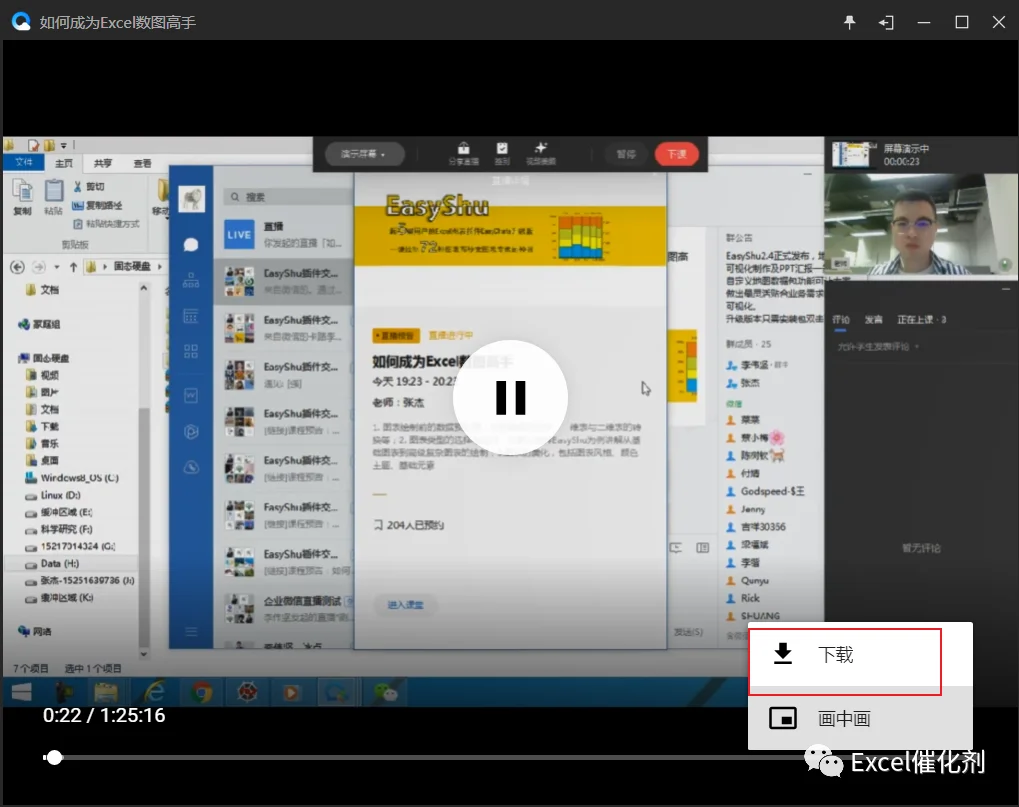This screenshot has height=807, width=1019.
Task: Click the 进入课堂 enter classroom button
Action: pos(406,605)
